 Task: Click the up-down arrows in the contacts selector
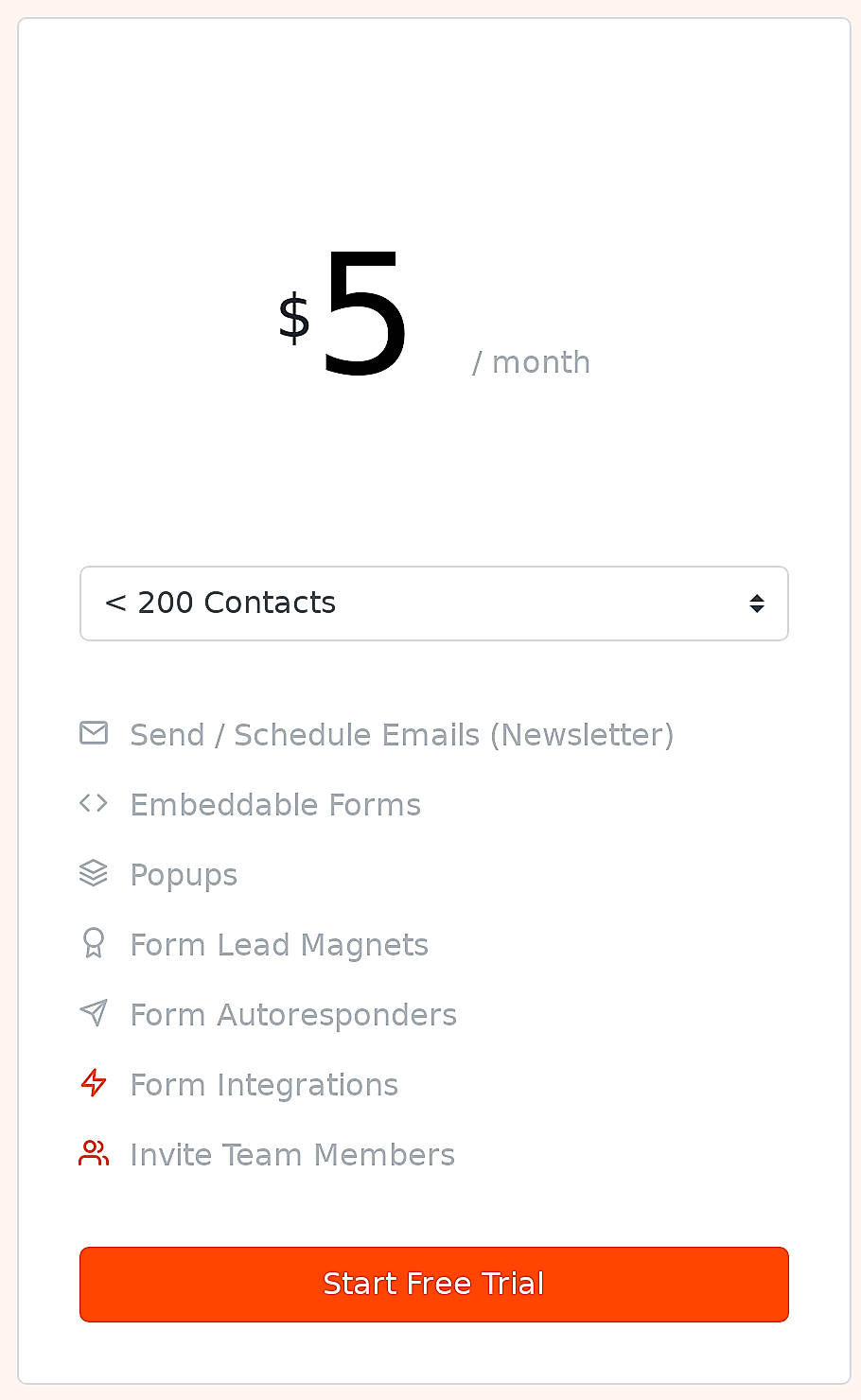click(x=757, y=603)
